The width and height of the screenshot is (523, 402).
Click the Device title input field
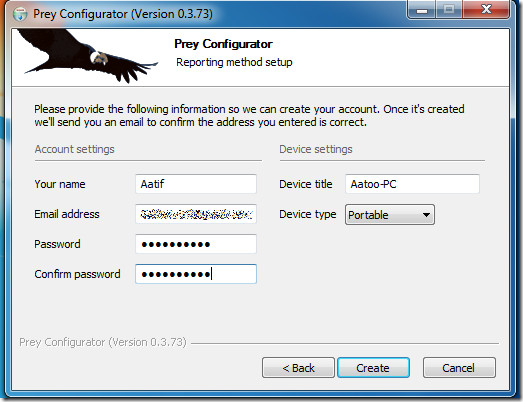click(412, 184)
